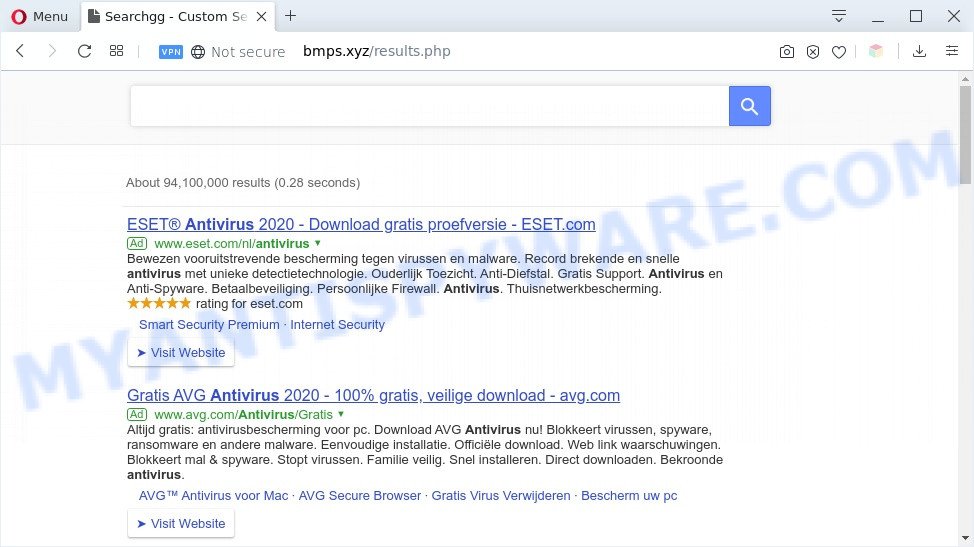974x547 pixels.
Task: Close the Searchgg tab
Action: click(x=262, y=17)
